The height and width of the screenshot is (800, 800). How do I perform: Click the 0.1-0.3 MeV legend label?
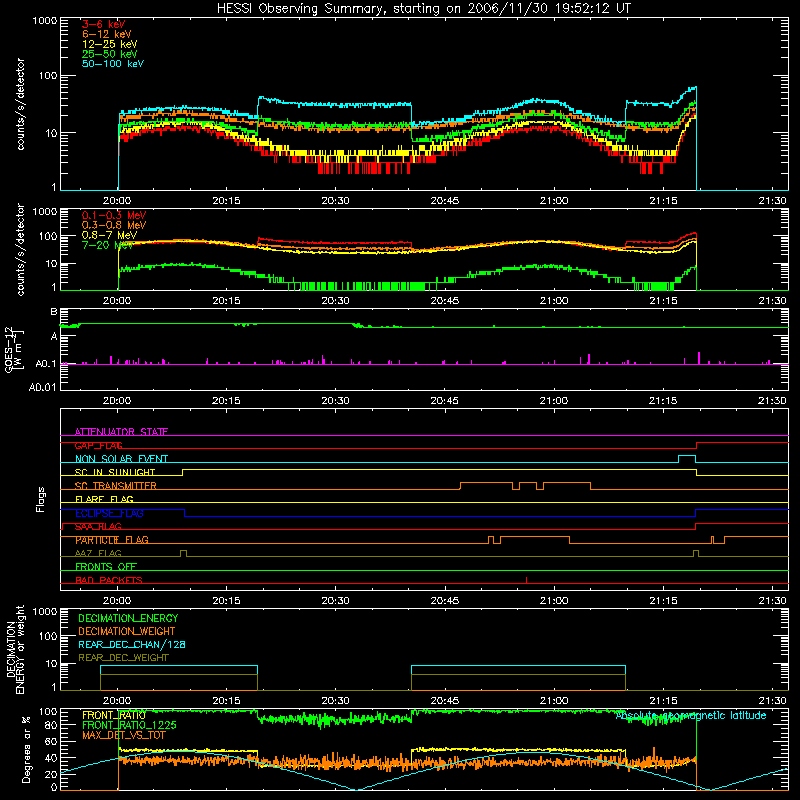(114, 215)
